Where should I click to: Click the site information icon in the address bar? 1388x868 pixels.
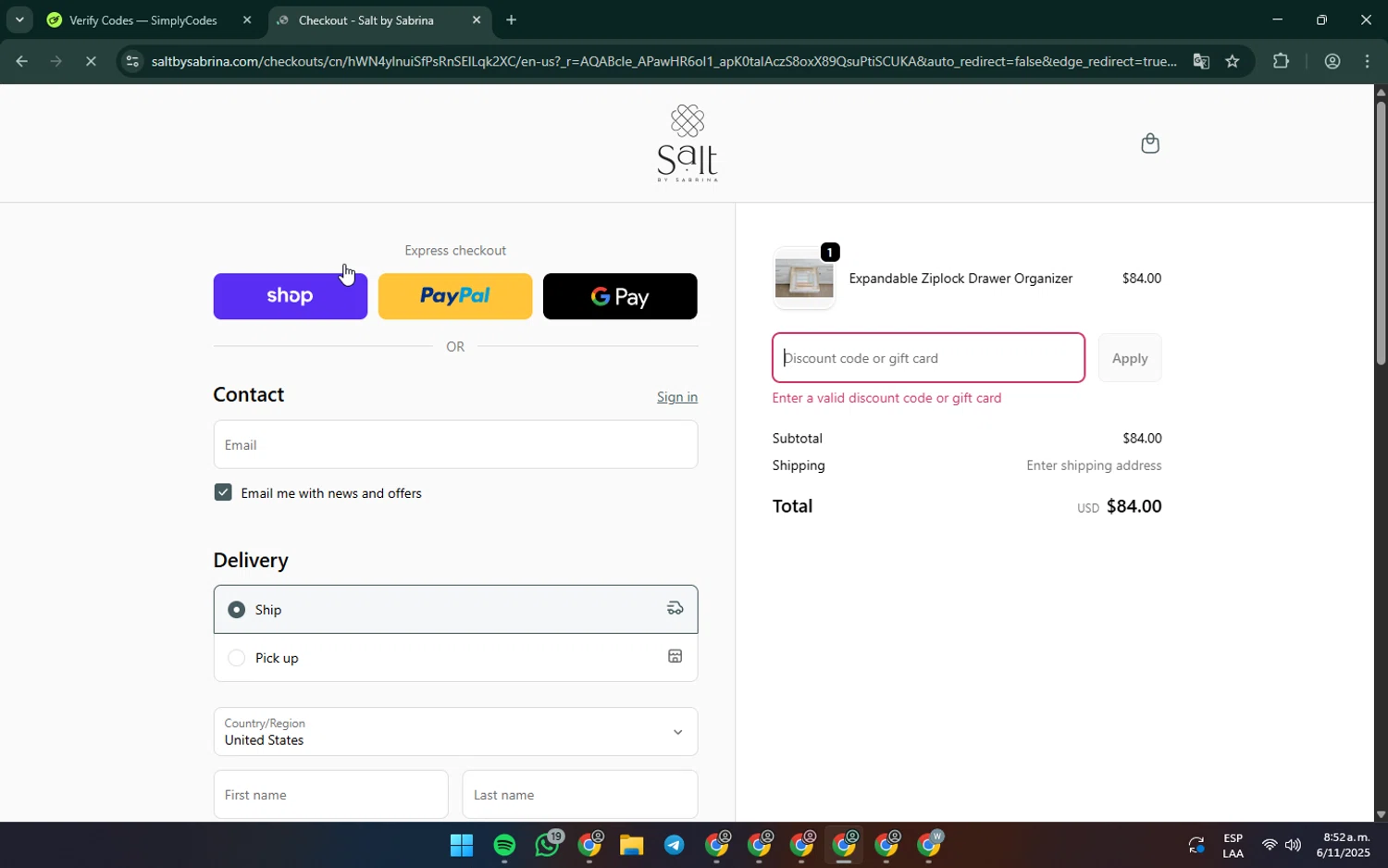[132, 62]
